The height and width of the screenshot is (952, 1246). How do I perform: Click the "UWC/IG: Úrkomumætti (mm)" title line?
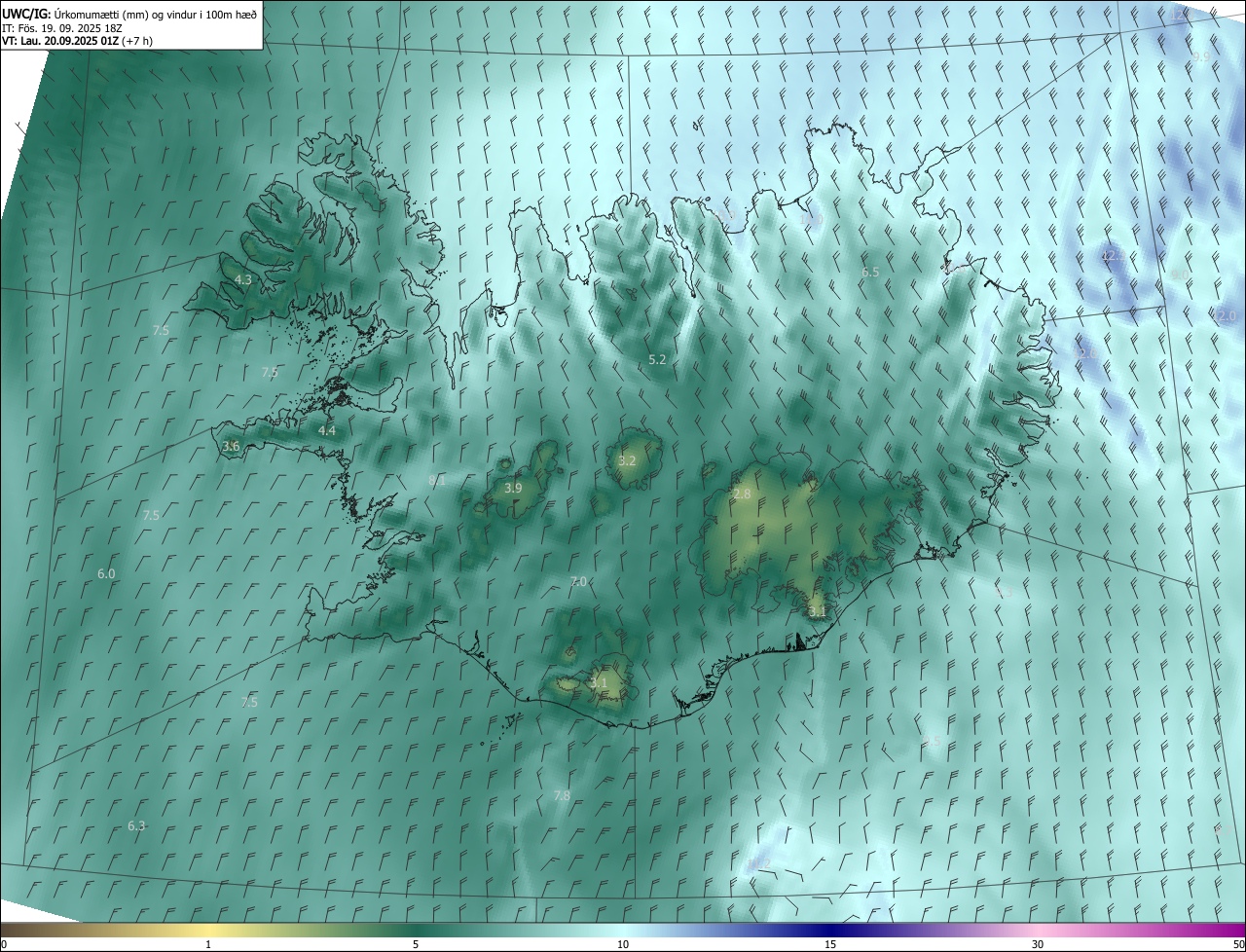[129, 14]
